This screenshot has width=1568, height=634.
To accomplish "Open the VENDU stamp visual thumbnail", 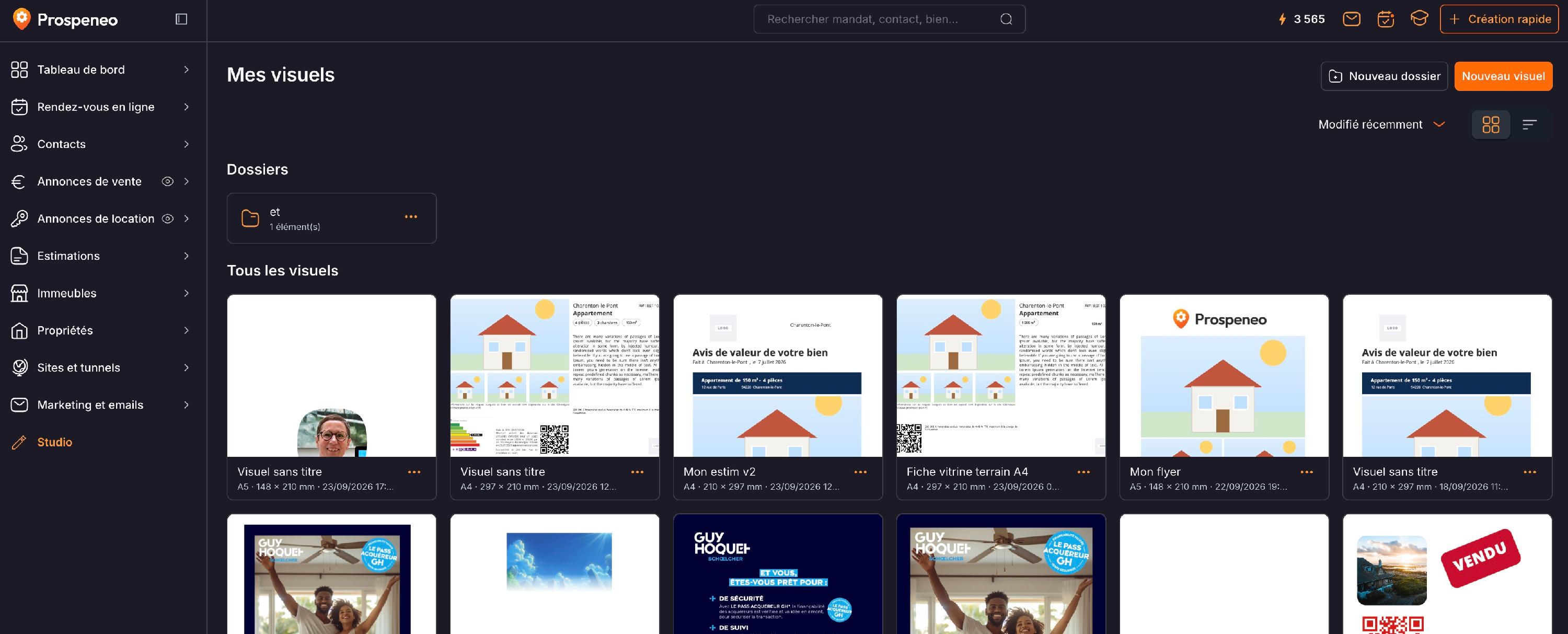I will [1447, 574].
